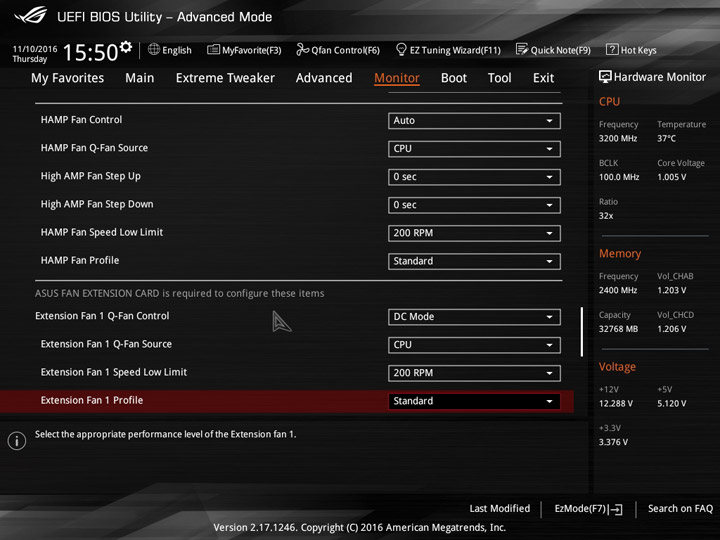The image size is (720, 540).
Task: Click the EzMode exit arrow icon
Action: pos(616,509)
